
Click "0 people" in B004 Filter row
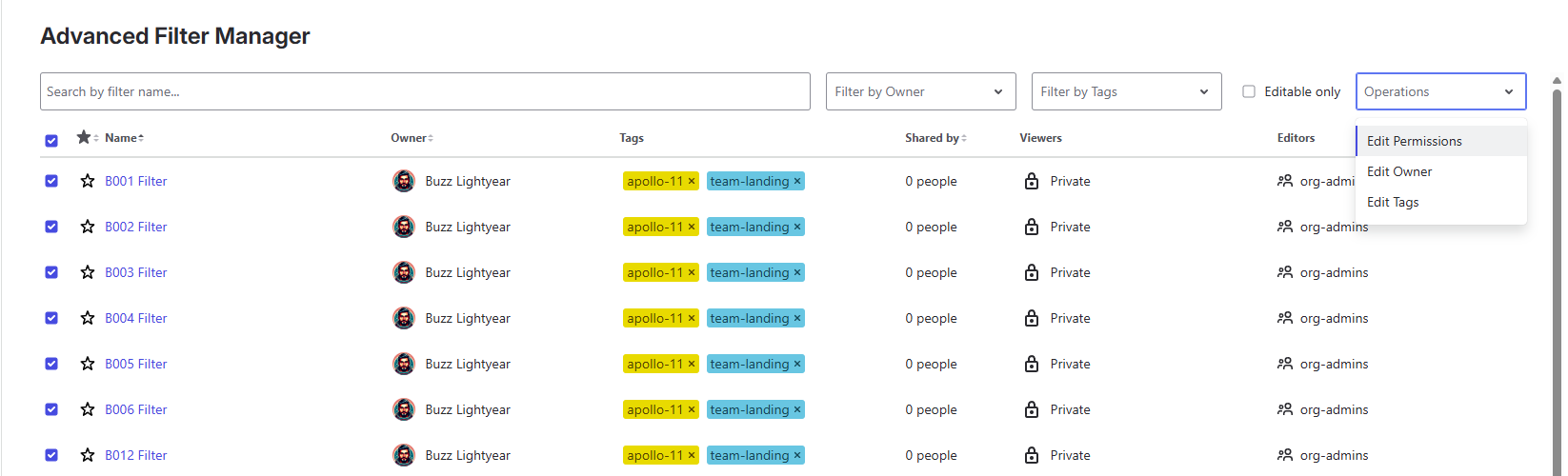932,318
